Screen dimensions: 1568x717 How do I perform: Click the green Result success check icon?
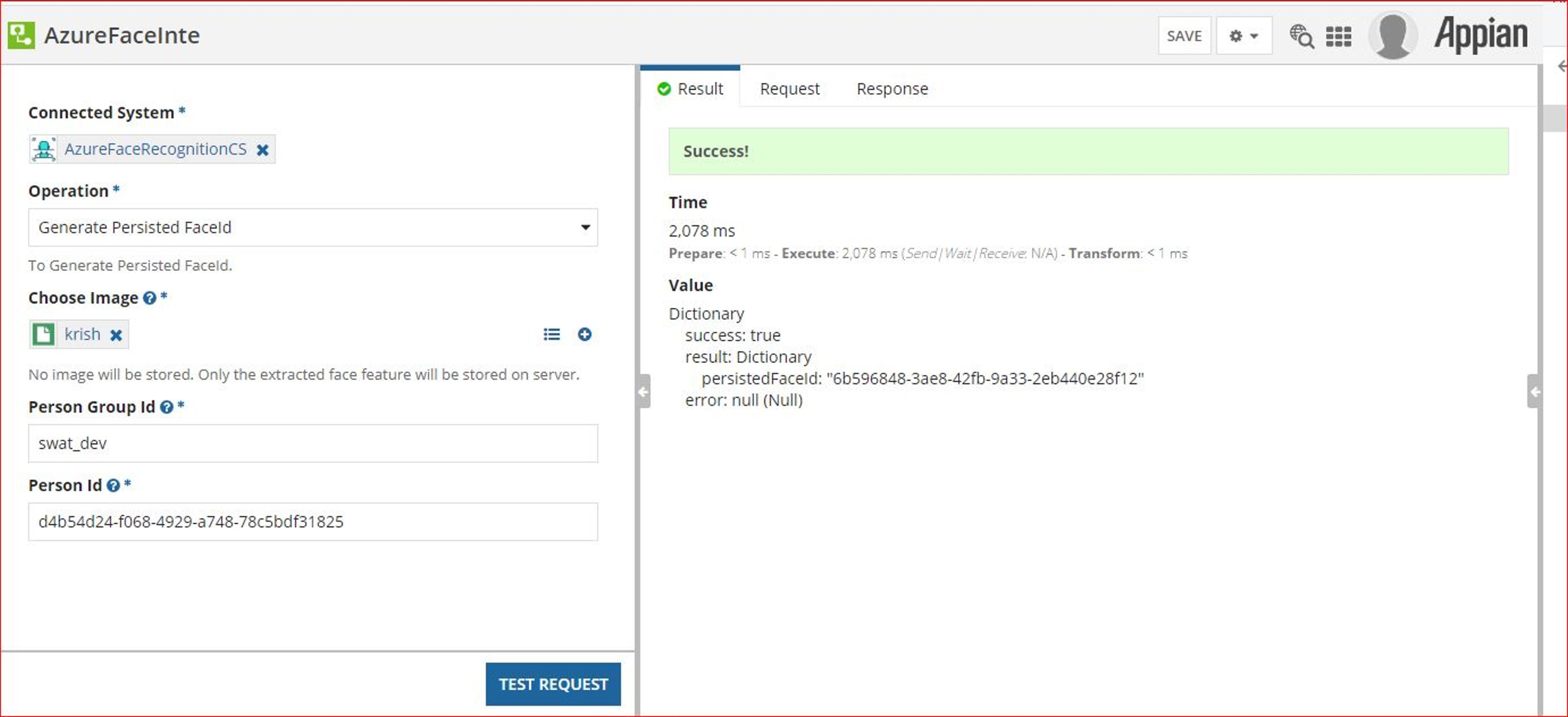point(664,89)
